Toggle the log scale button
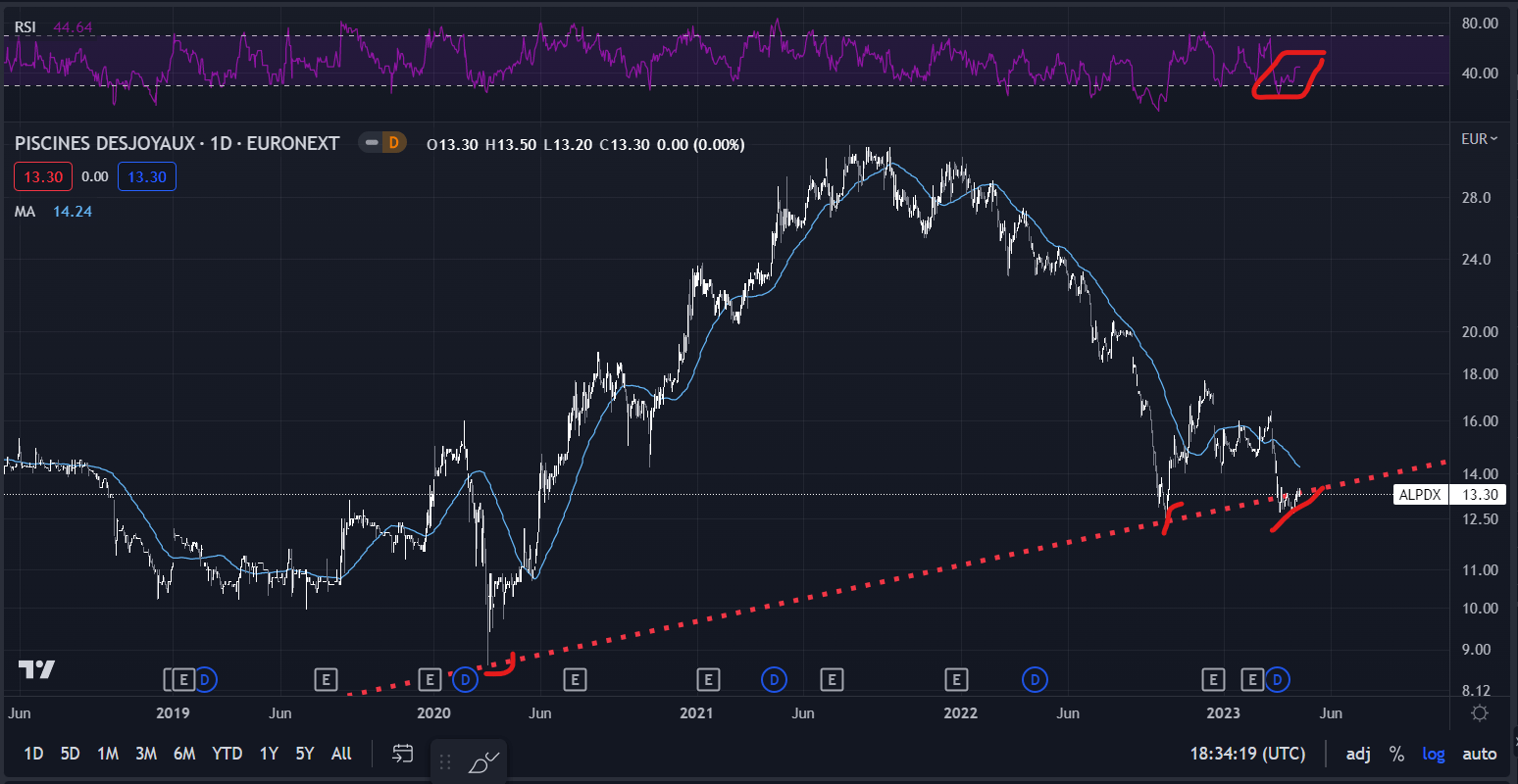Screen dimensions: 1518x784 click(x=1434, y=754)
